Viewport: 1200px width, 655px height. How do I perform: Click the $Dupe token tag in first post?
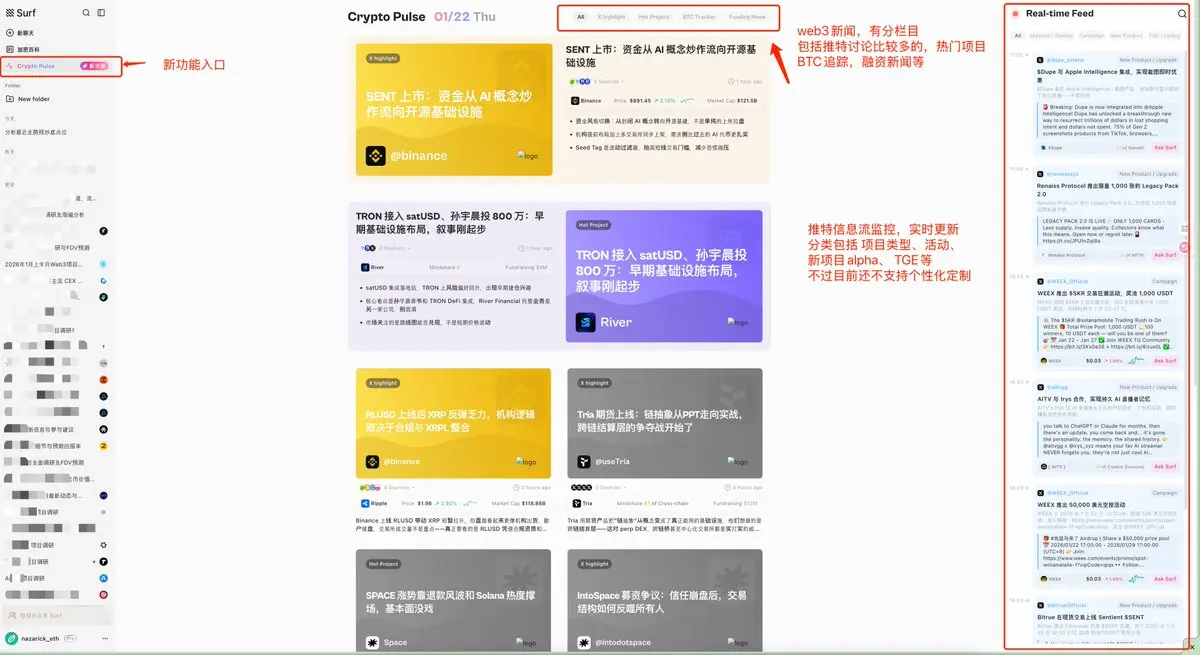coord(1053,147)
